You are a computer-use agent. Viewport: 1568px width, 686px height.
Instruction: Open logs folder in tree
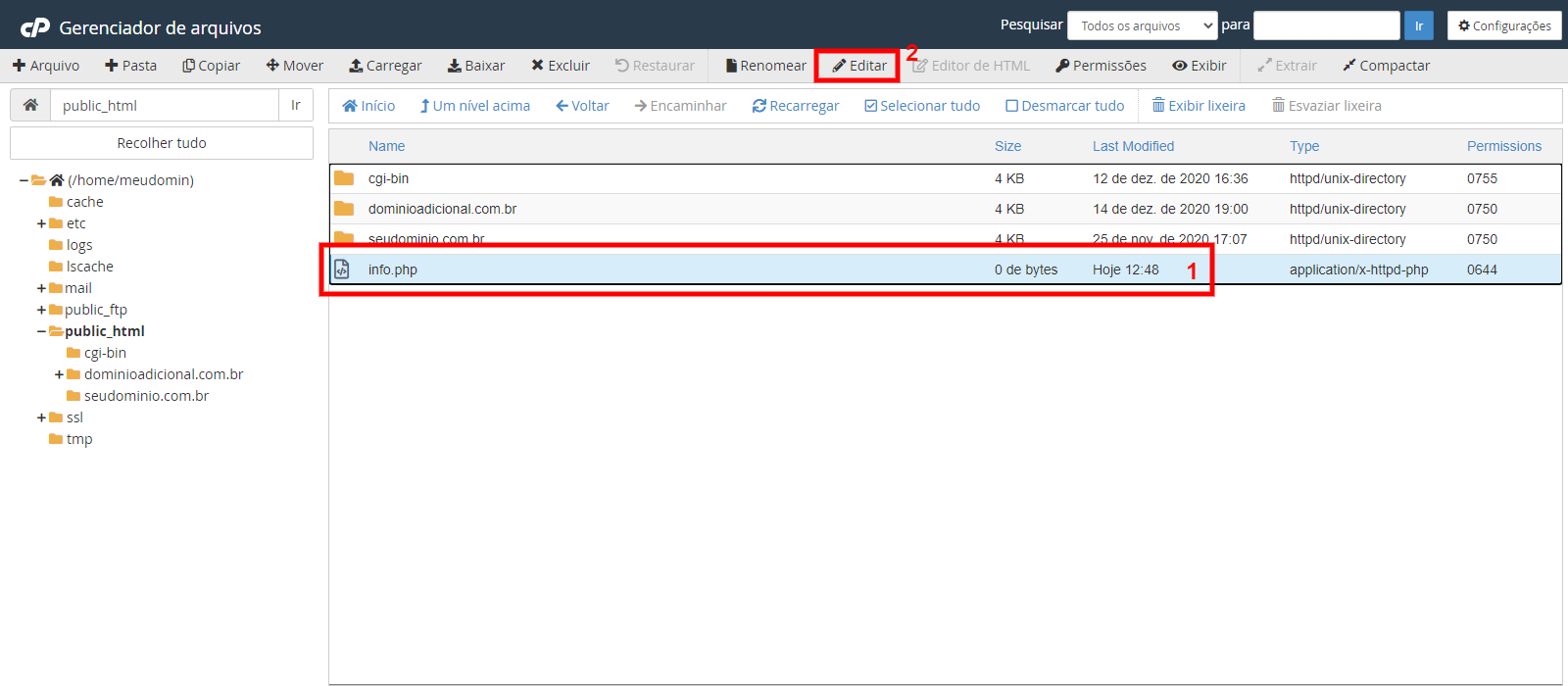coord(79,245)
